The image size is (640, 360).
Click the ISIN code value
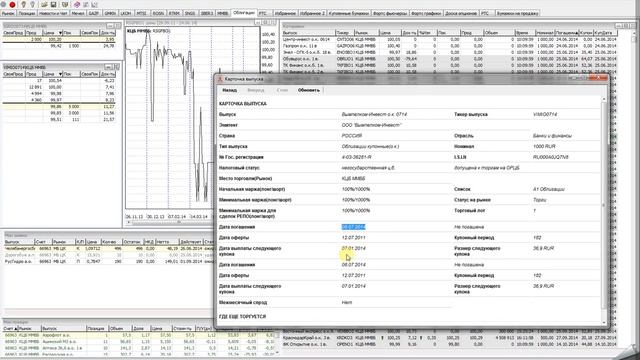pyautogui.click(x=550, y=157)
